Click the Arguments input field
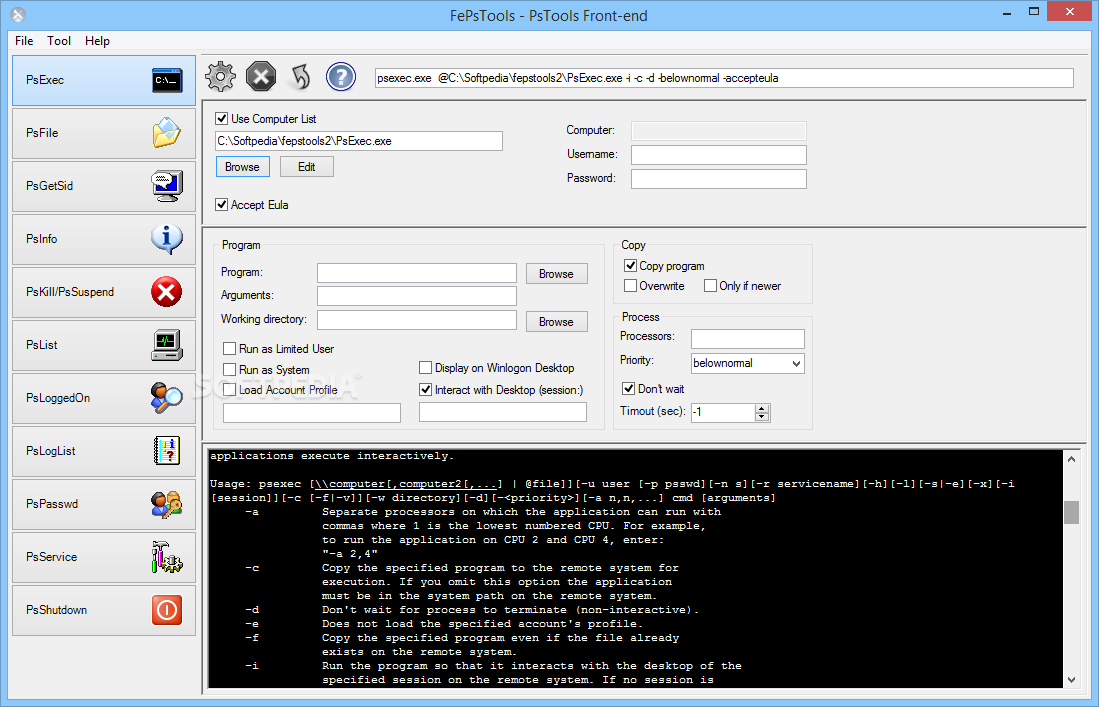The width and height of the screenshot is (1099, 707). [x=417, y=296]
